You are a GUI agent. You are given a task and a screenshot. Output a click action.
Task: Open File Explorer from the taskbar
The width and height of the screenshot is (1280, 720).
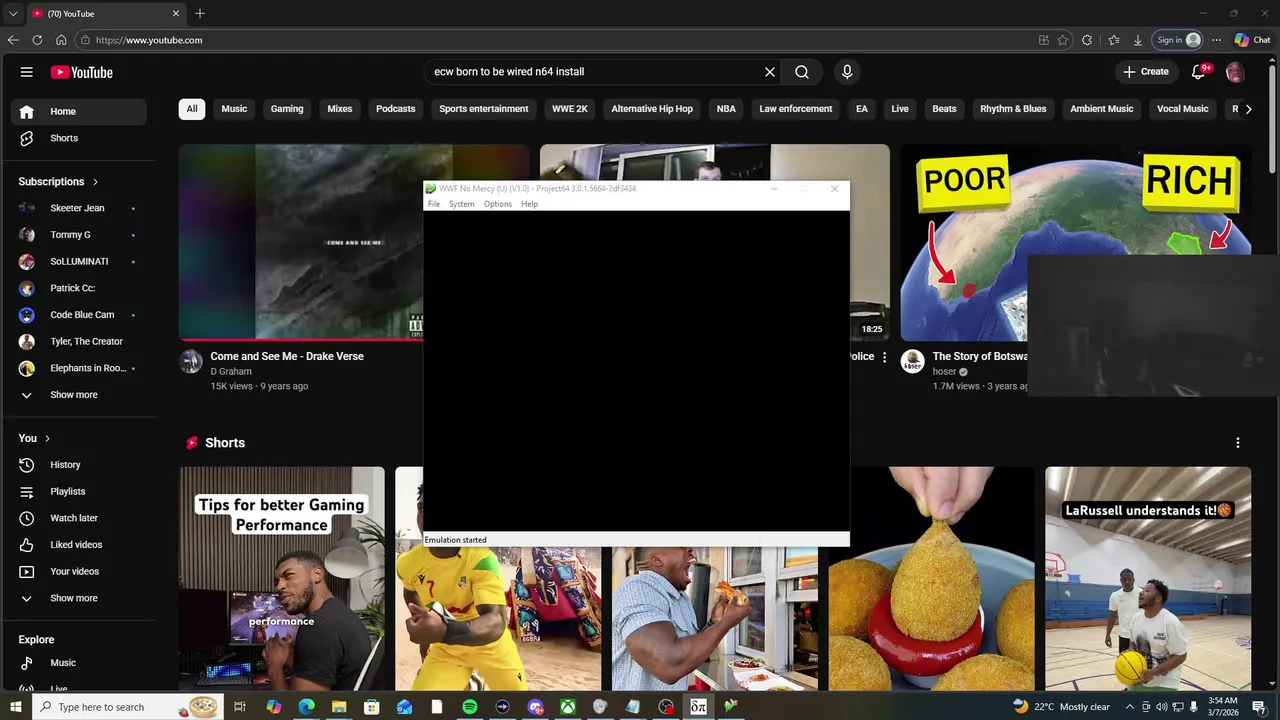coord(339,707)
